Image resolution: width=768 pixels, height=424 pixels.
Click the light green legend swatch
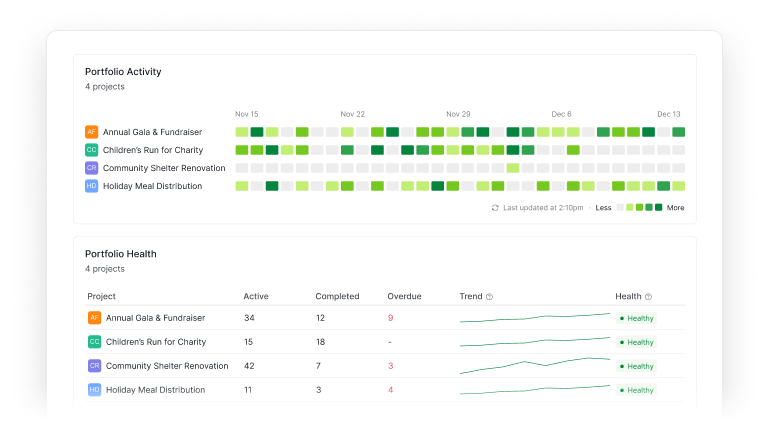pyautogui.click(x=630, y=208)
